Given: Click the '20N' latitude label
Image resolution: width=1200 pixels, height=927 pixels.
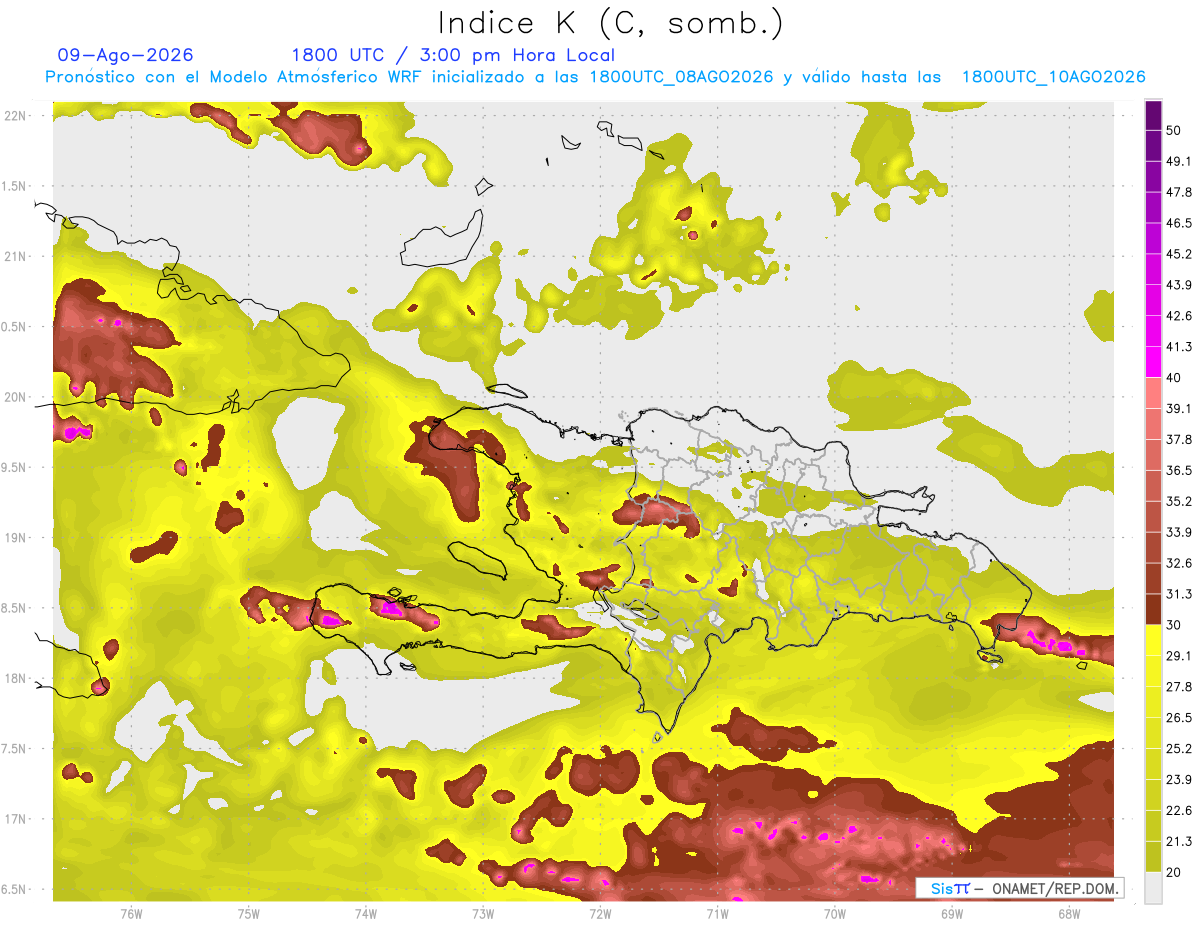Looking at the screenshot, I should [x=16, y=397].
